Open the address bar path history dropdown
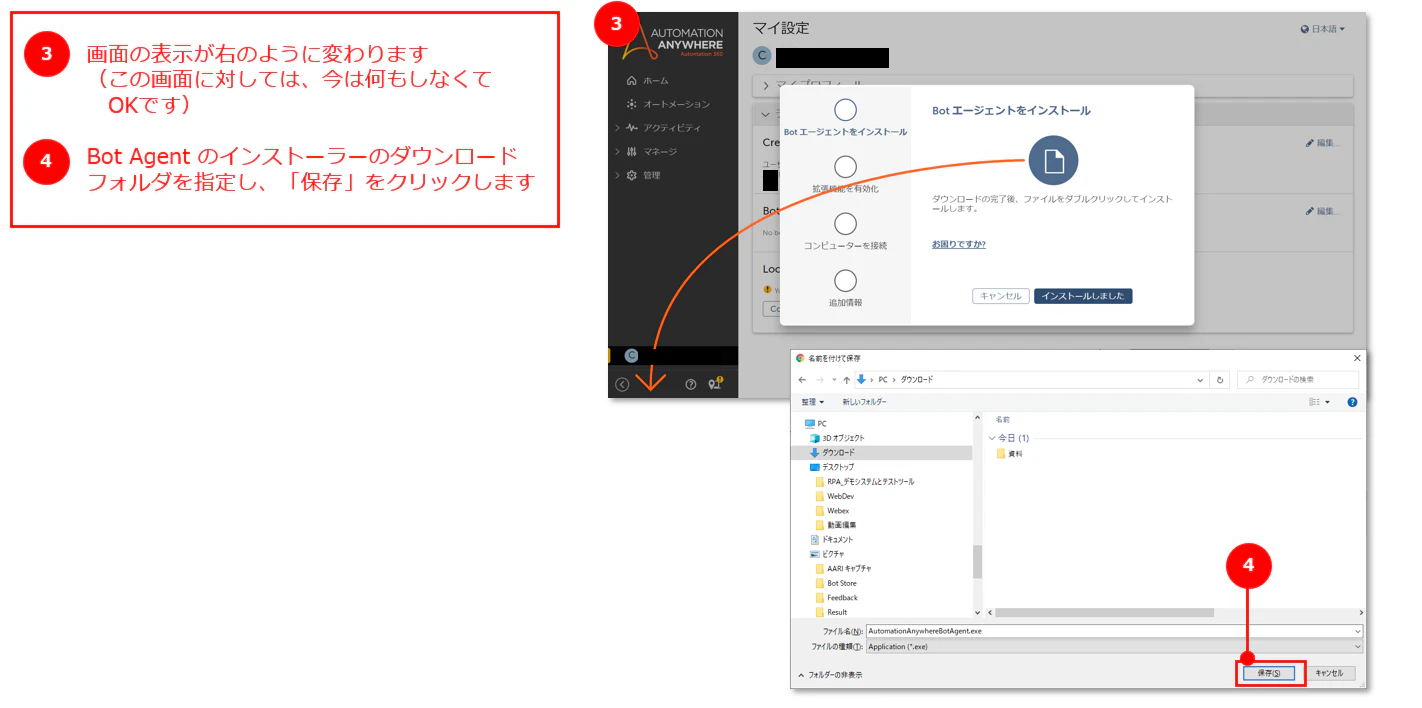 [x=1201, y=380]
